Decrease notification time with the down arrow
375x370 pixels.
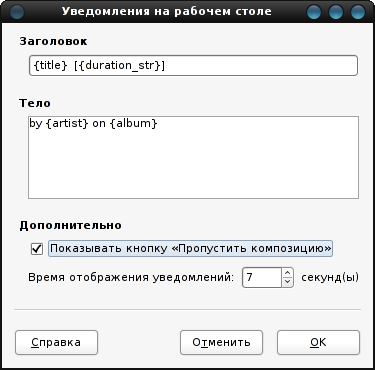click(288, 282)
